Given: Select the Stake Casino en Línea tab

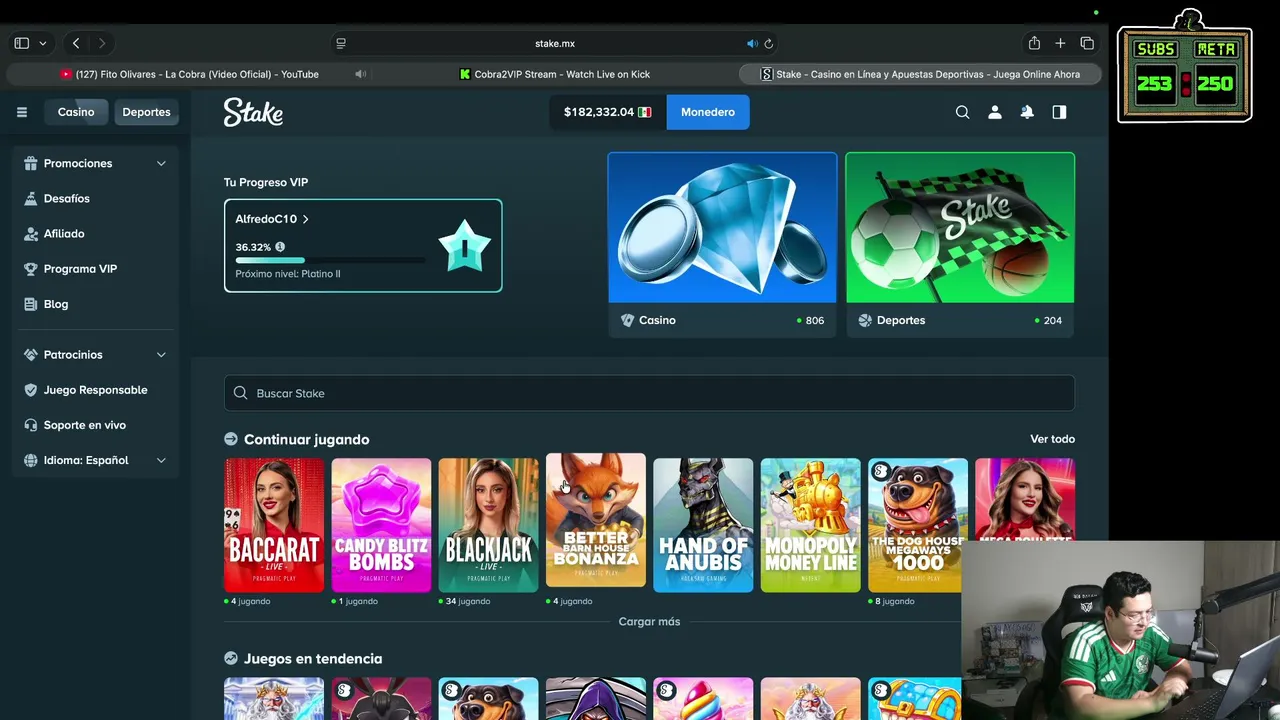Looking at the screenshot, I should [x=920, y=74].
